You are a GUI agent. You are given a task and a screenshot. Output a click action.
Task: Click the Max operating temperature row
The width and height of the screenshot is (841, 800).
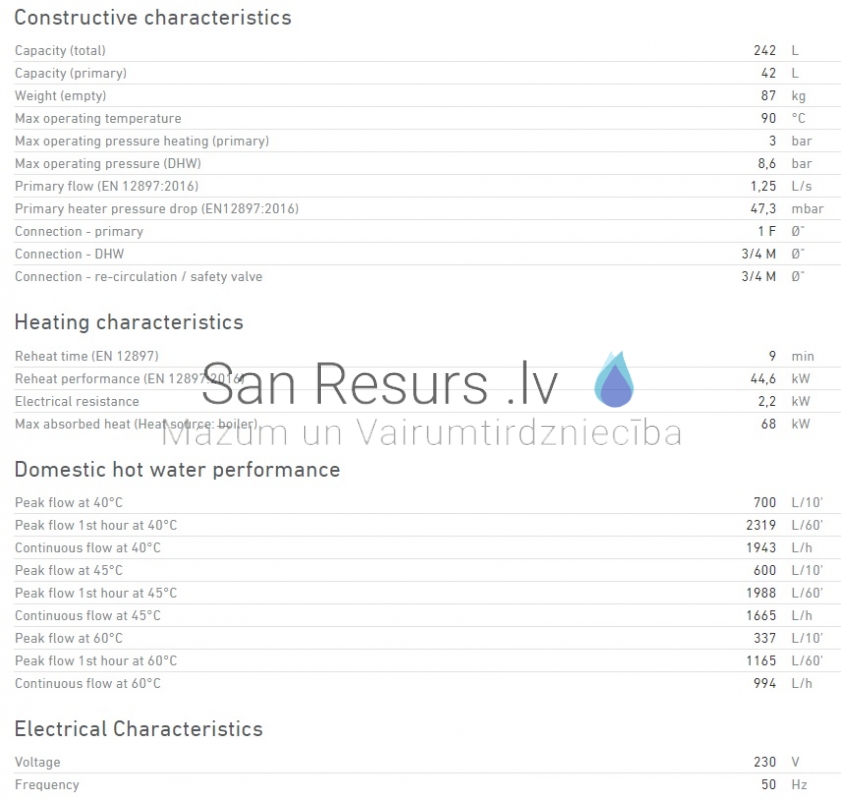click(427, 118)
